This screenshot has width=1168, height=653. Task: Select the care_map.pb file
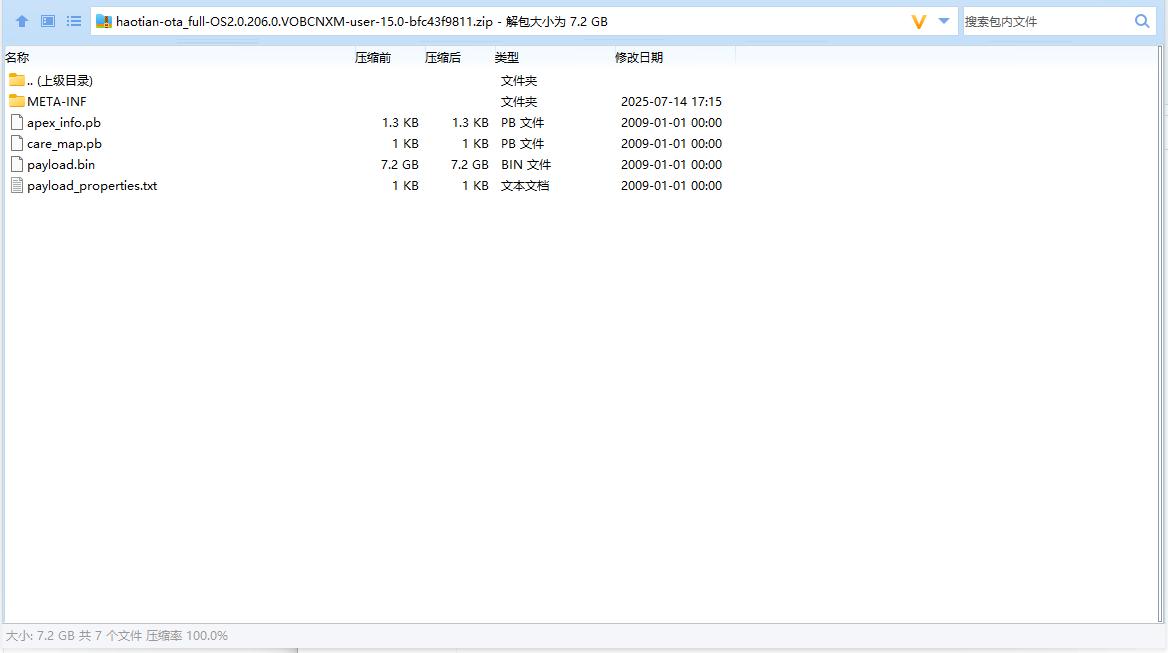click(x=365, y=143)
